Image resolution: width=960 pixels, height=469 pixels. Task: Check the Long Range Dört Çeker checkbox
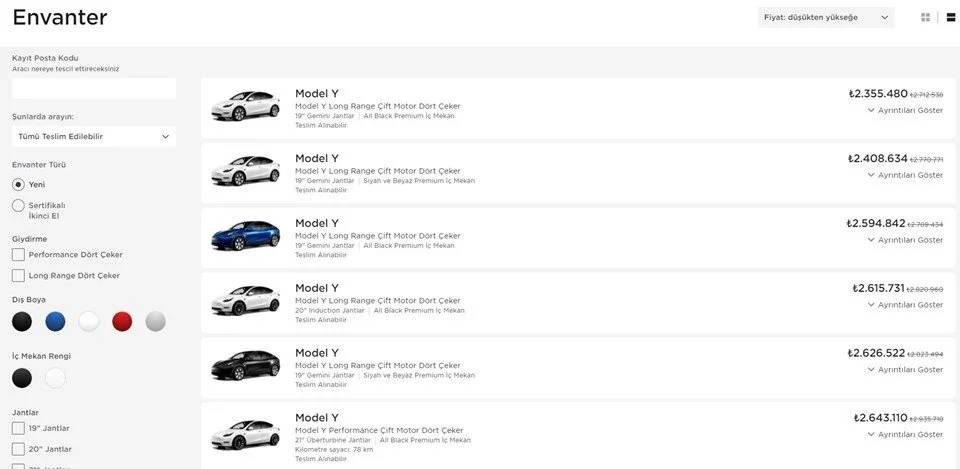click(18, 276)
